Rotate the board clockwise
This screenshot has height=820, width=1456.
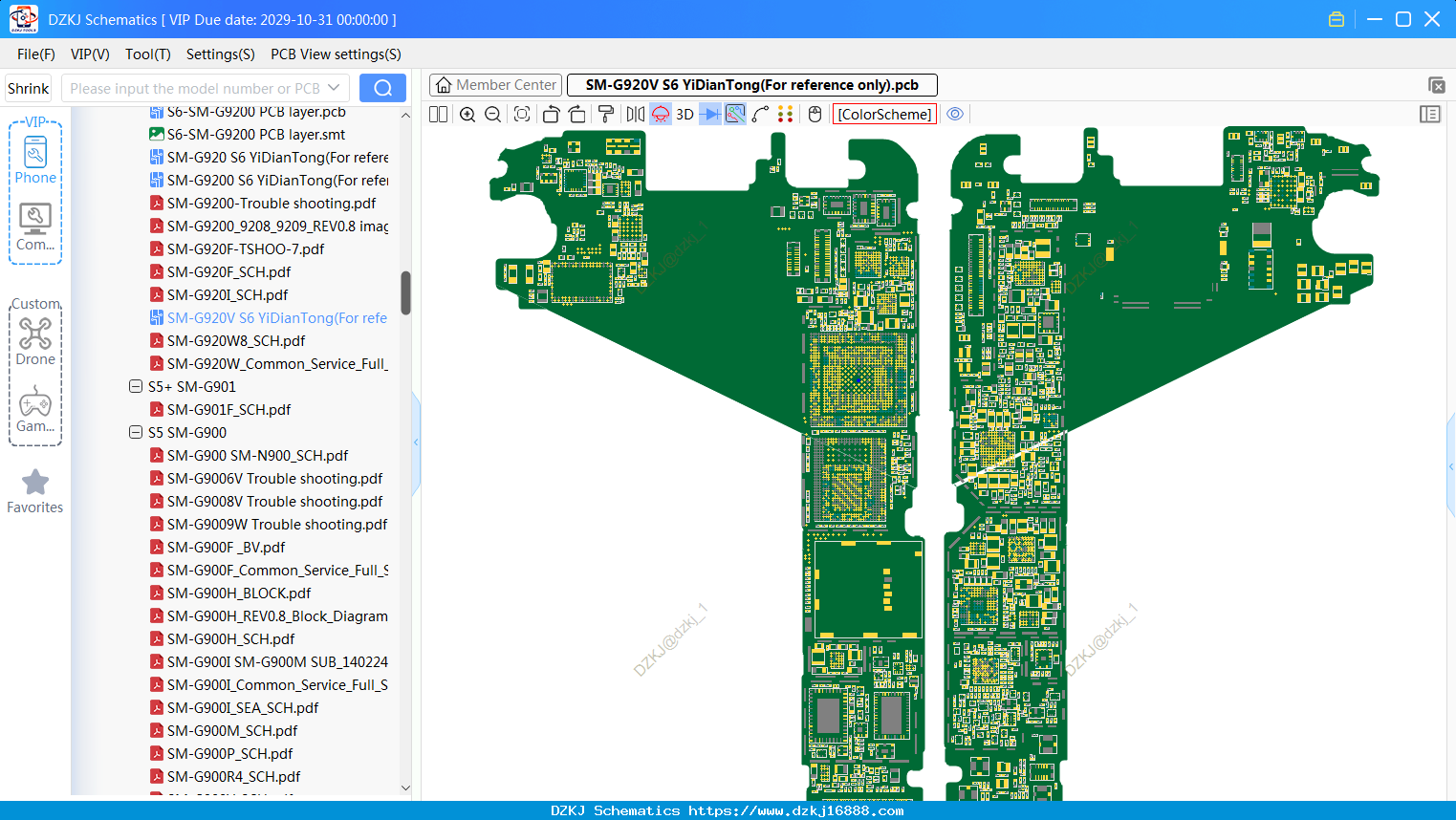pyautogui.click(x=577, y=114)
